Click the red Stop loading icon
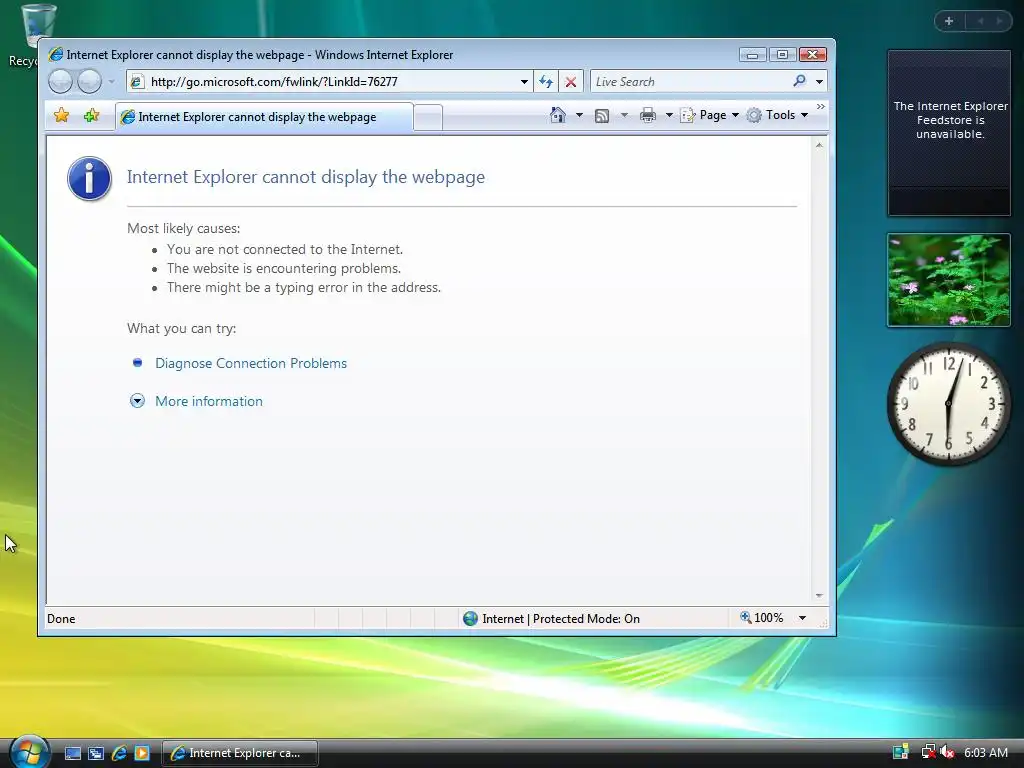 pyautogui.click(x=571, y=82)
